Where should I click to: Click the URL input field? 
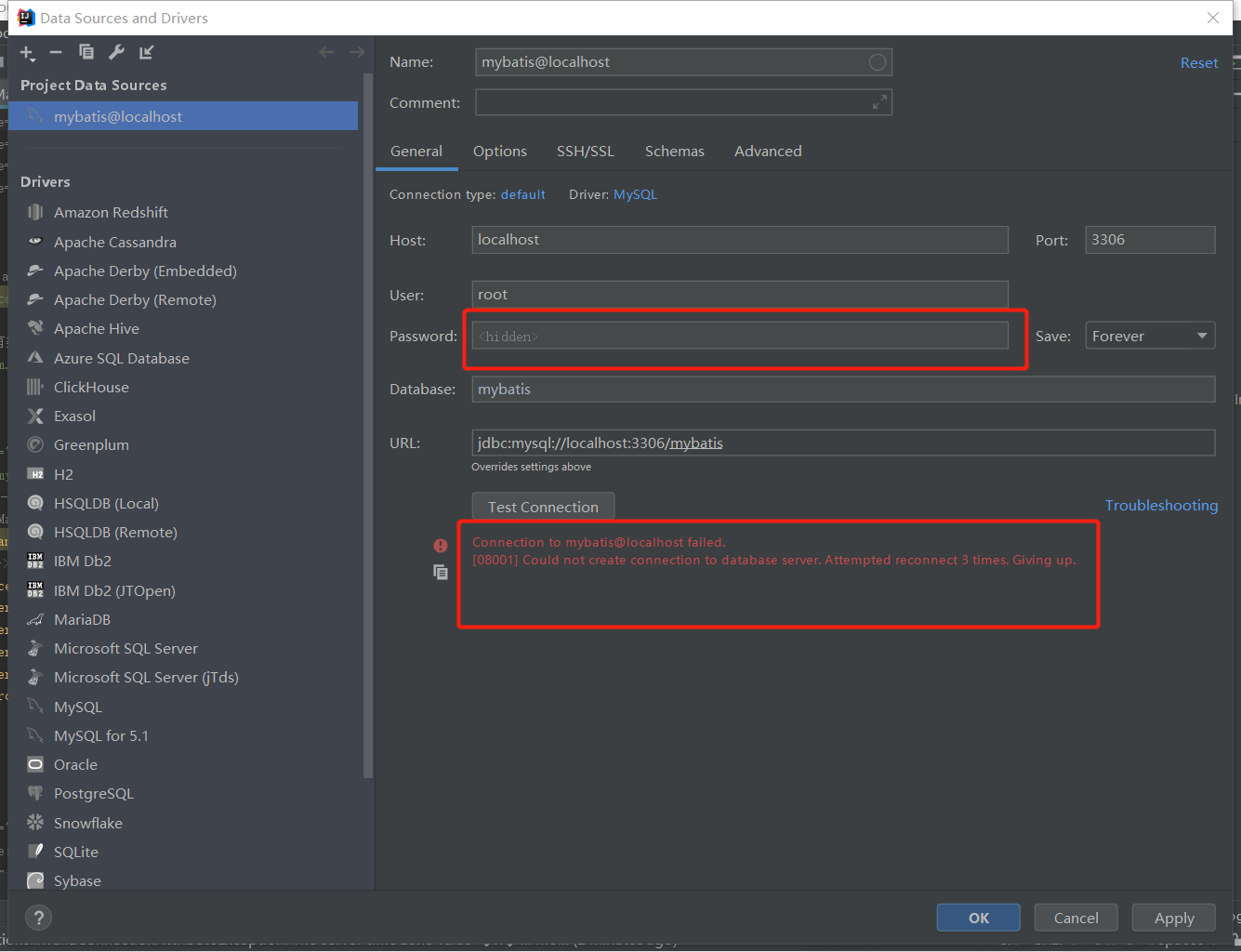tap(843, 443)
